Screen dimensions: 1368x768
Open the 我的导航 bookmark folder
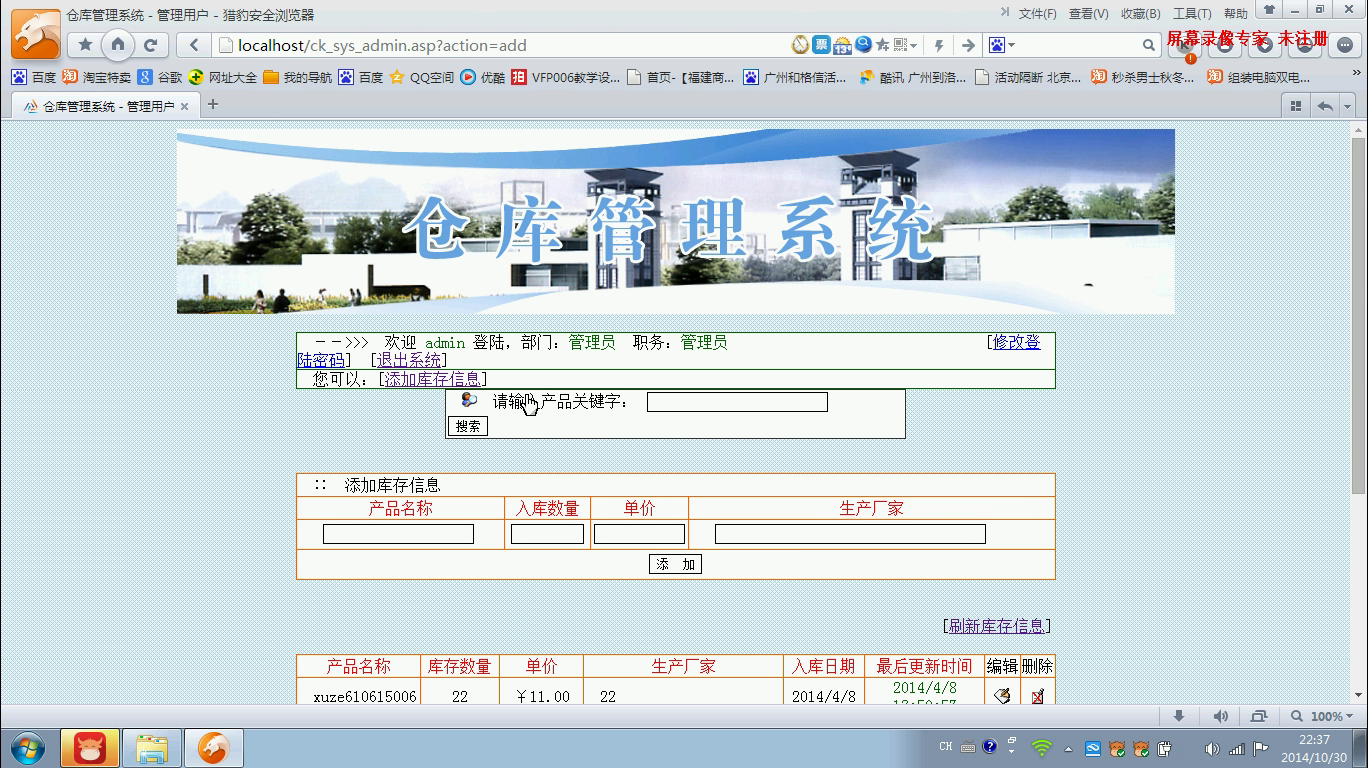click(x=297, y=77)
